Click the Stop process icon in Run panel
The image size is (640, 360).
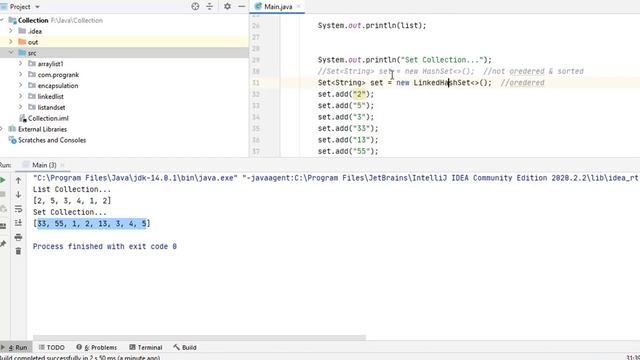click(x=3, y=194)
